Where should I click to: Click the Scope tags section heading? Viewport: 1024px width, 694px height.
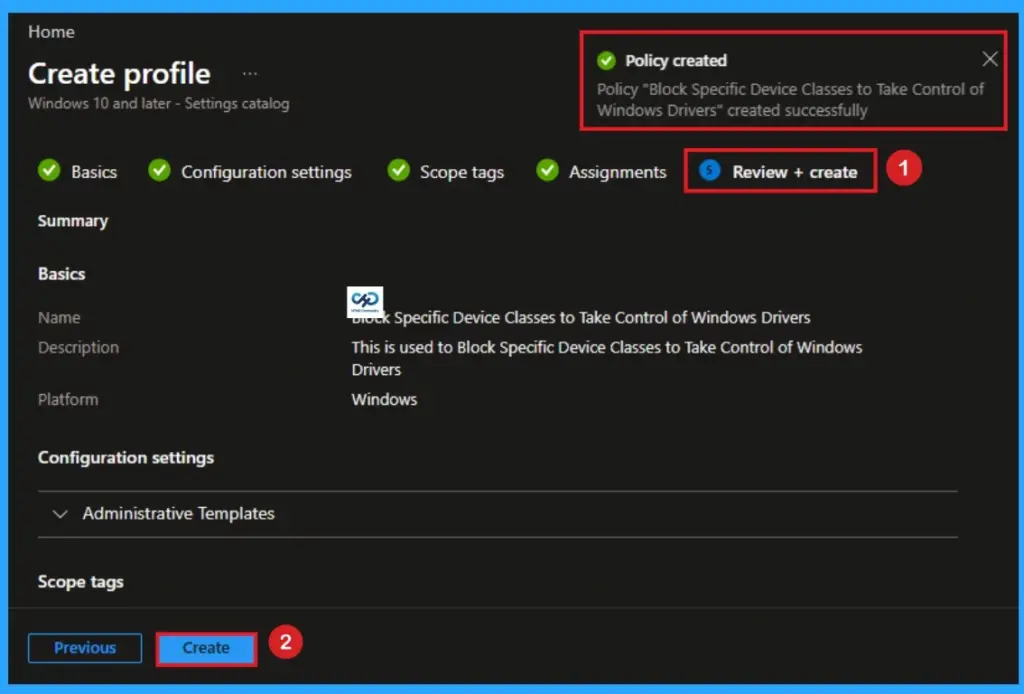tap(81, 582)
